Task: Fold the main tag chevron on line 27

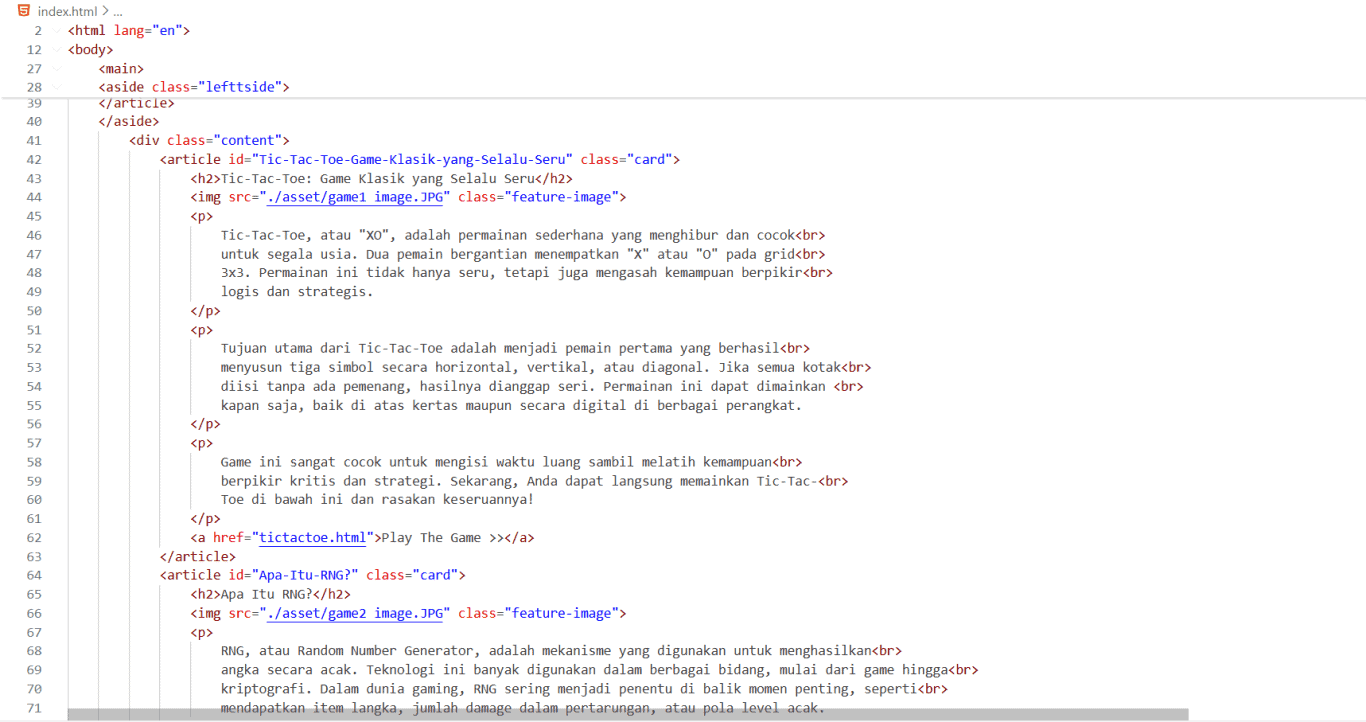Action: pyautogui.click(x=56, y=69)
